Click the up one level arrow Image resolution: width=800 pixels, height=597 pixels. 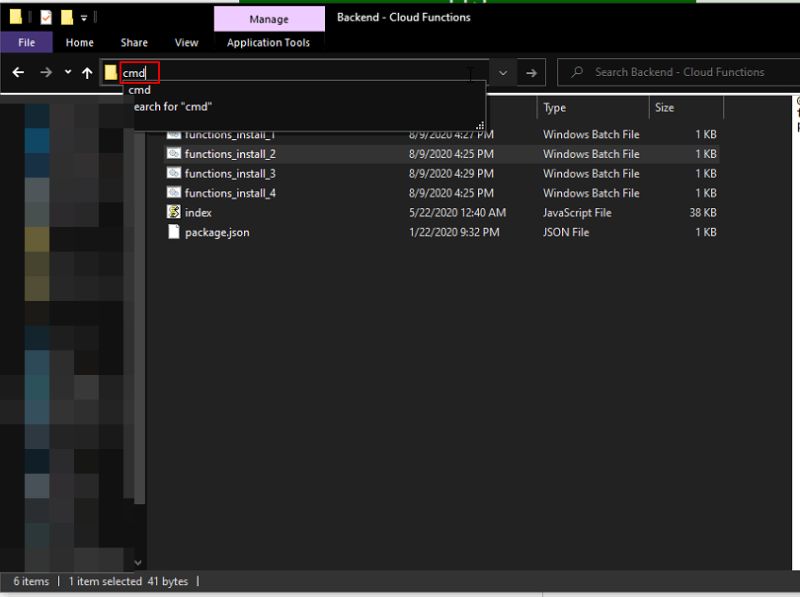88,72
